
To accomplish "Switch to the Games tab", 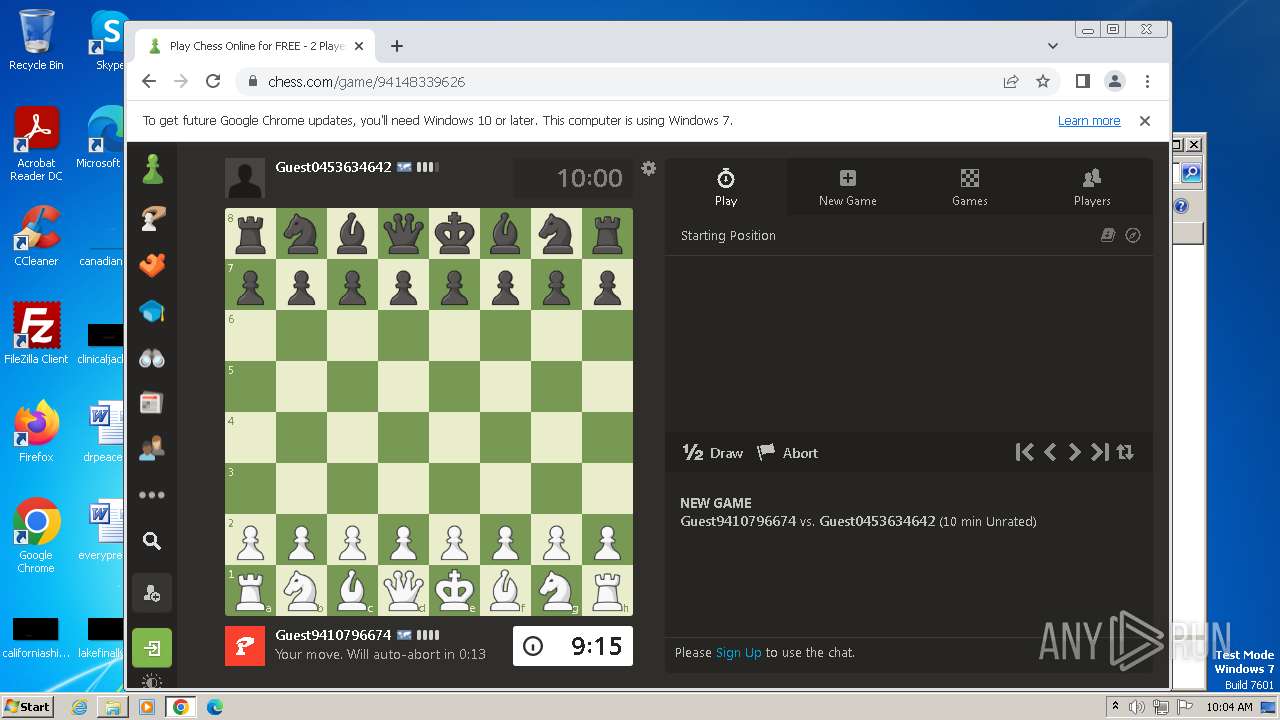I will point(970,187).
